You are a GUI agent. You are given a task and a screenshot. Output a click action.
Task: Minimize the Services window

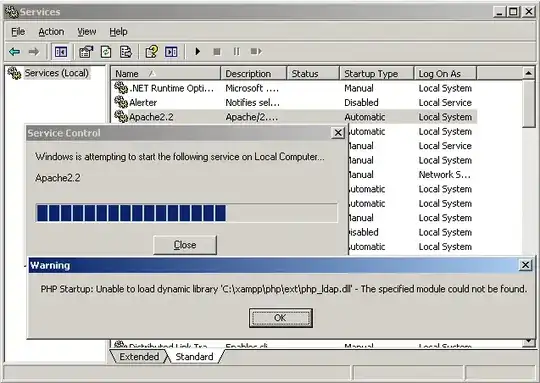click(499, 12)
